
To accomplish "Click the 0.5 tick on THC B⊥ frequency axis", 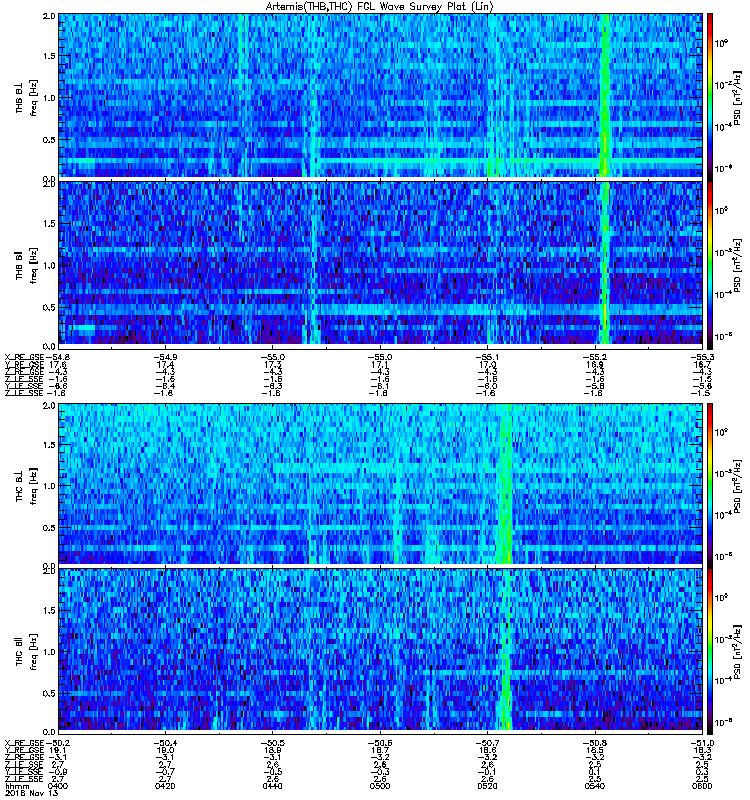I will click(49, 528).
